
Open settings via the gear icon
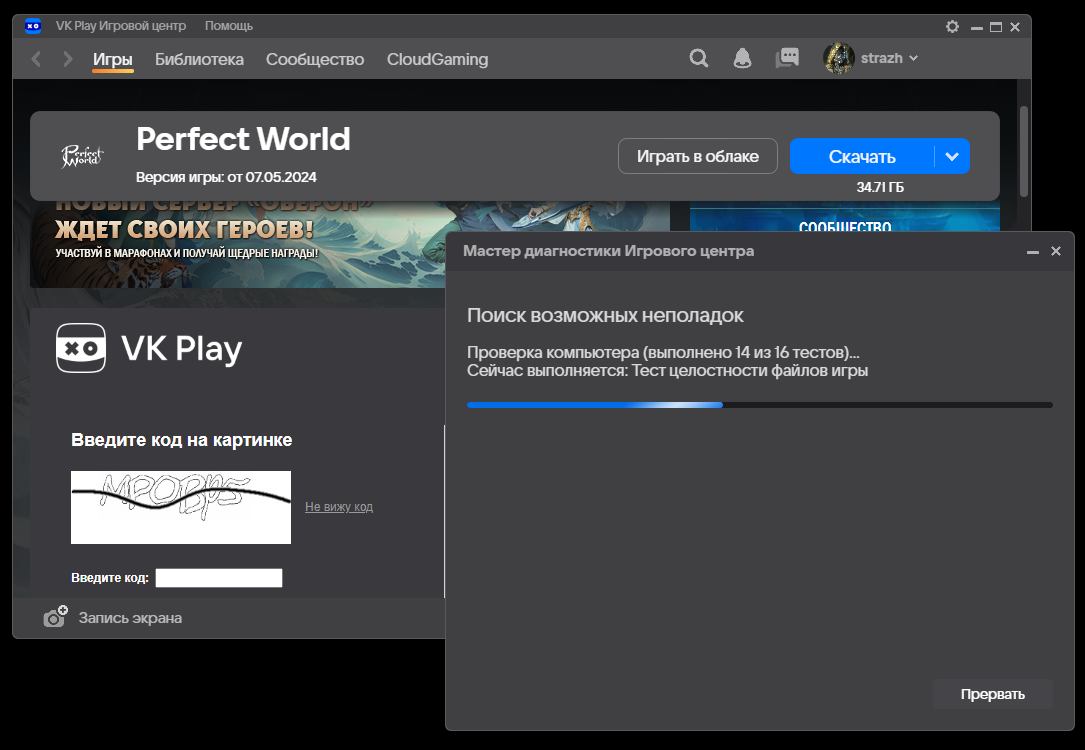tap(952, 27)
